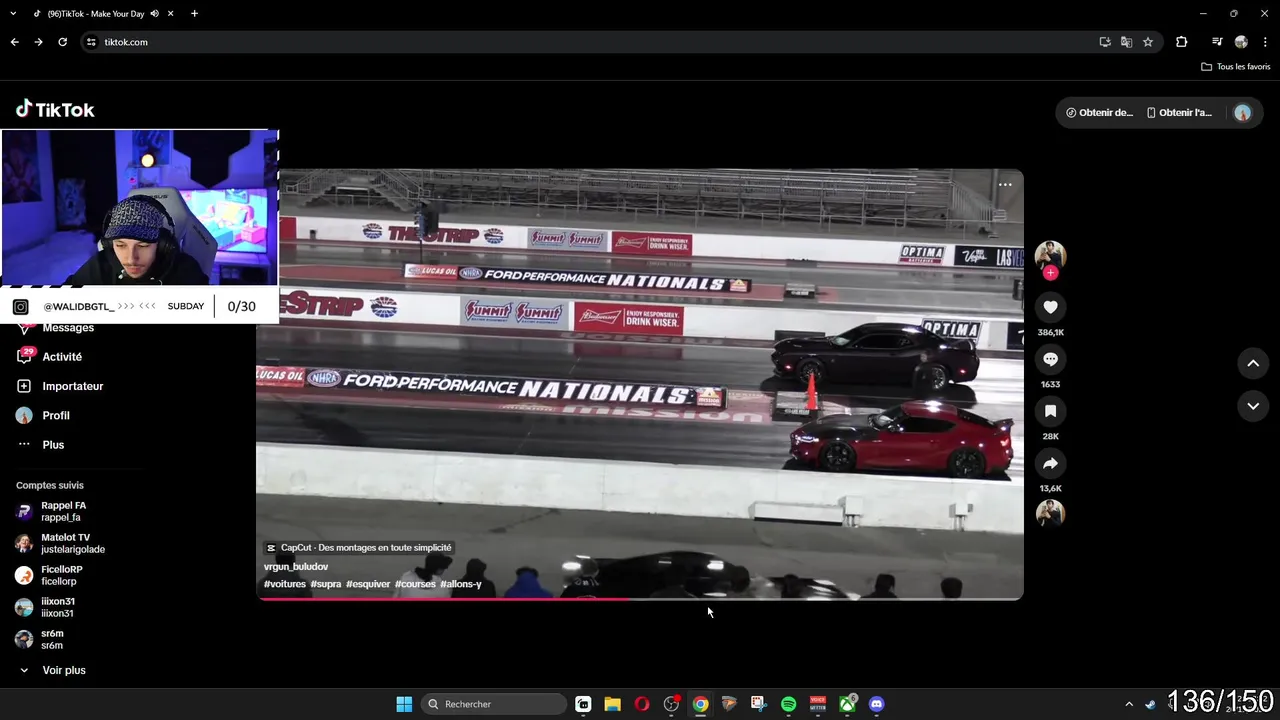Show hidden system tray icons

pos(1129,704)
